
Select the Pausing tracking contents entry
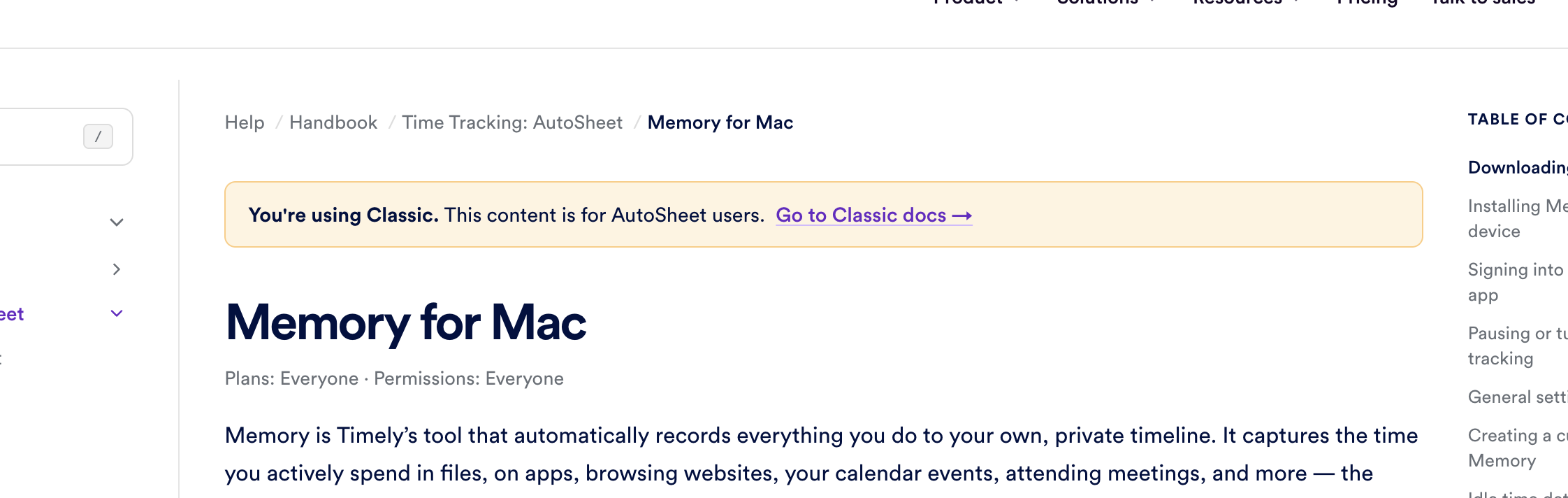[1516, 346]
